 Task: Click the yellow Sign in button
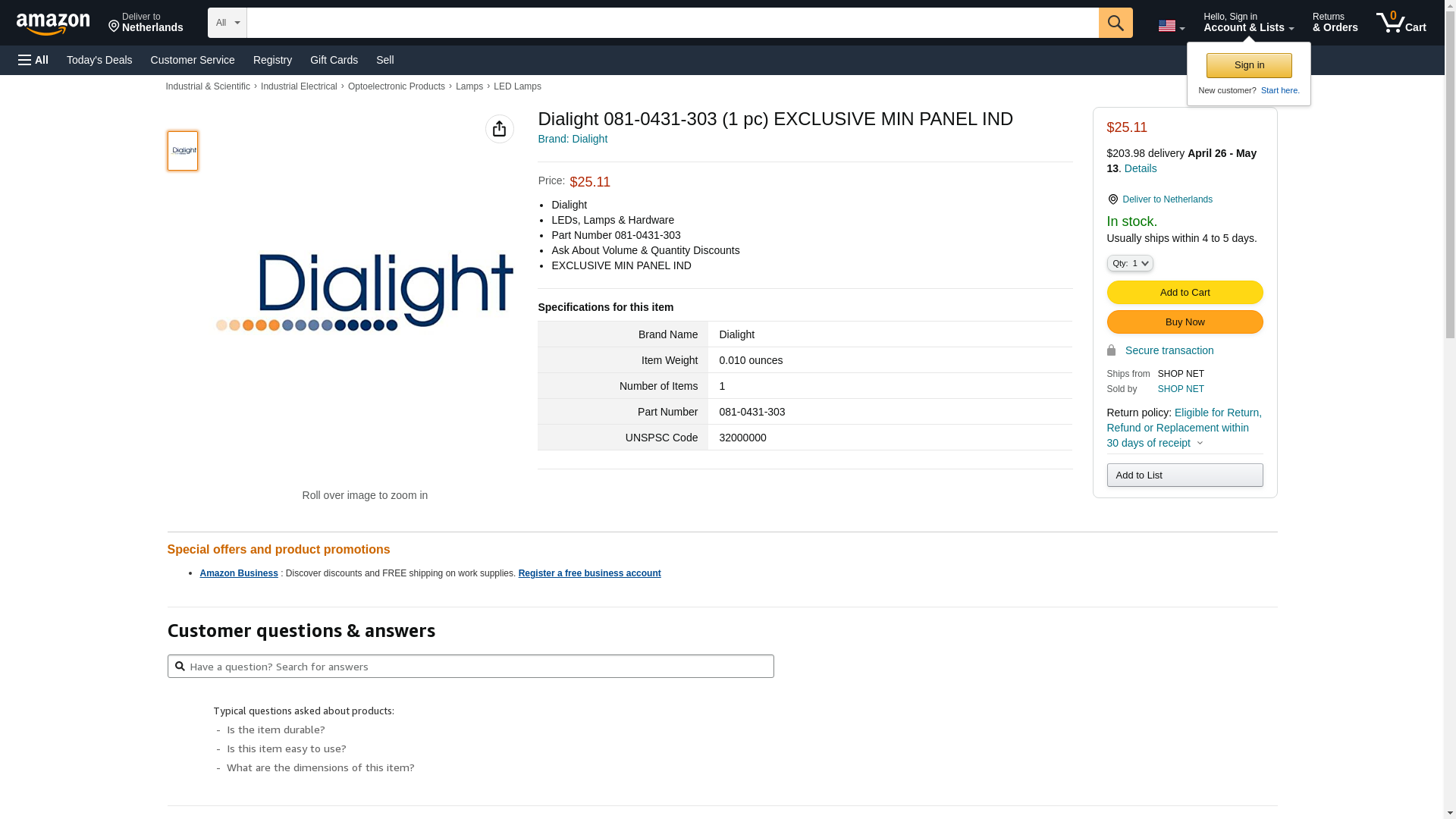[x=1248, y=65]
